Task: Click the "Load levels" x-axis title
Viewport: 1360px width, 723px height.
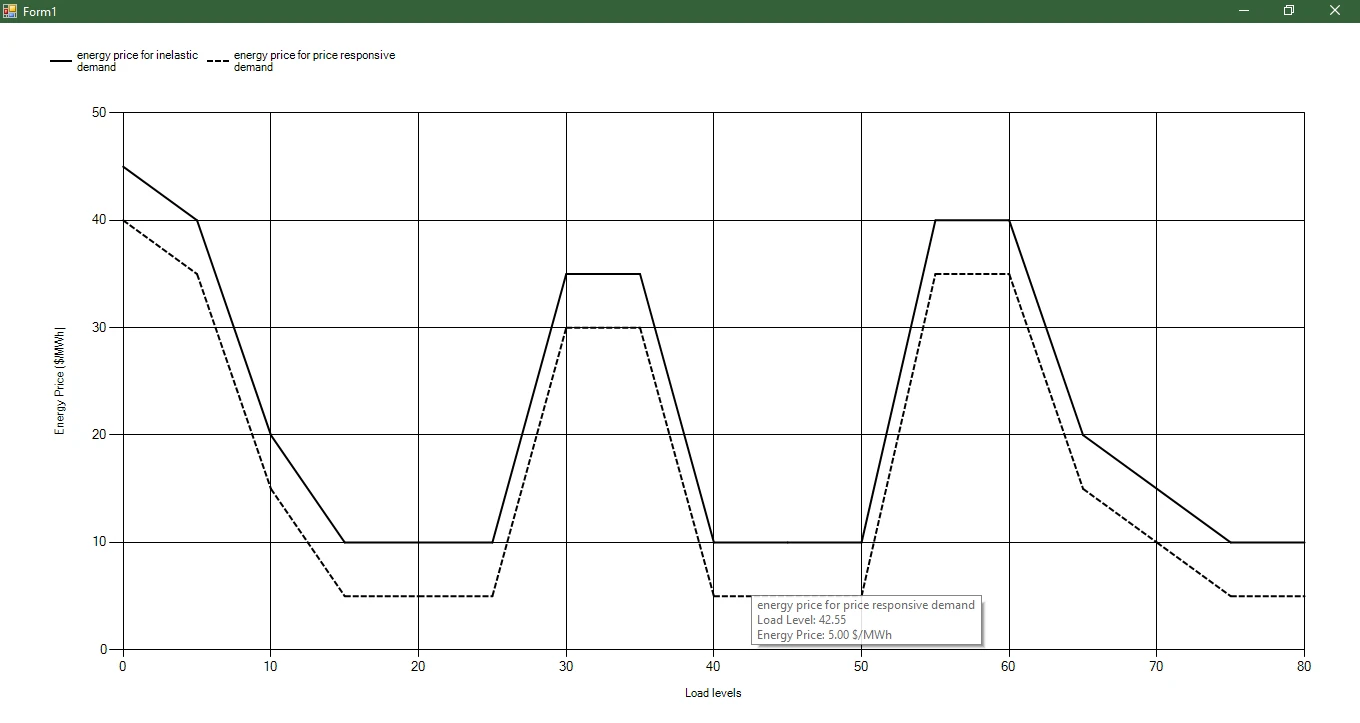Action: [x=713, y=693]
